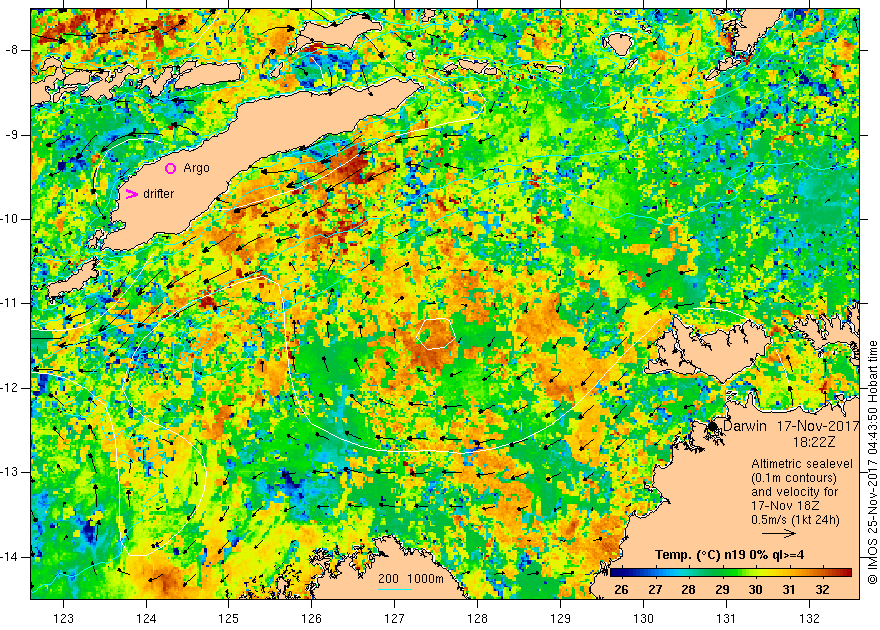Click latitude axis label '-9'
880x630 pixels.
[11, 135]
